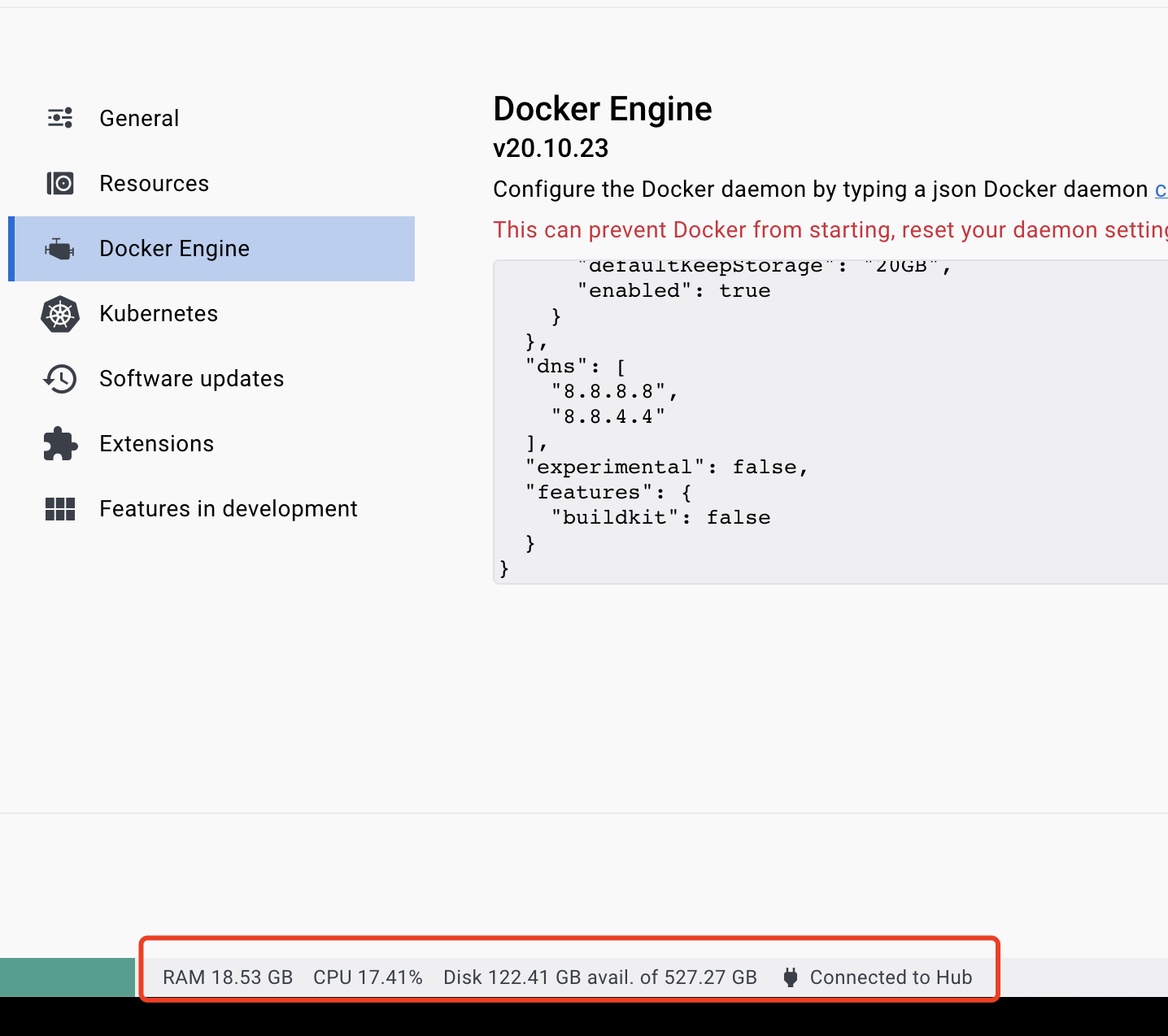Click inside the daemon JSON editor at "buildkit": false
This screenshot has width=1168, height=1036.
pyautogui.click(x=660, y=517)
